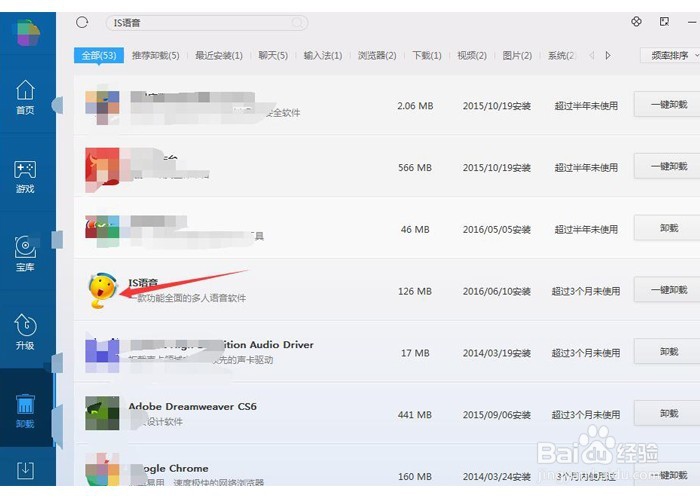This screenshot has width=700, height=500.
Task: Switch to the 输入法(1) tab
Action: [x=323, y=55]
